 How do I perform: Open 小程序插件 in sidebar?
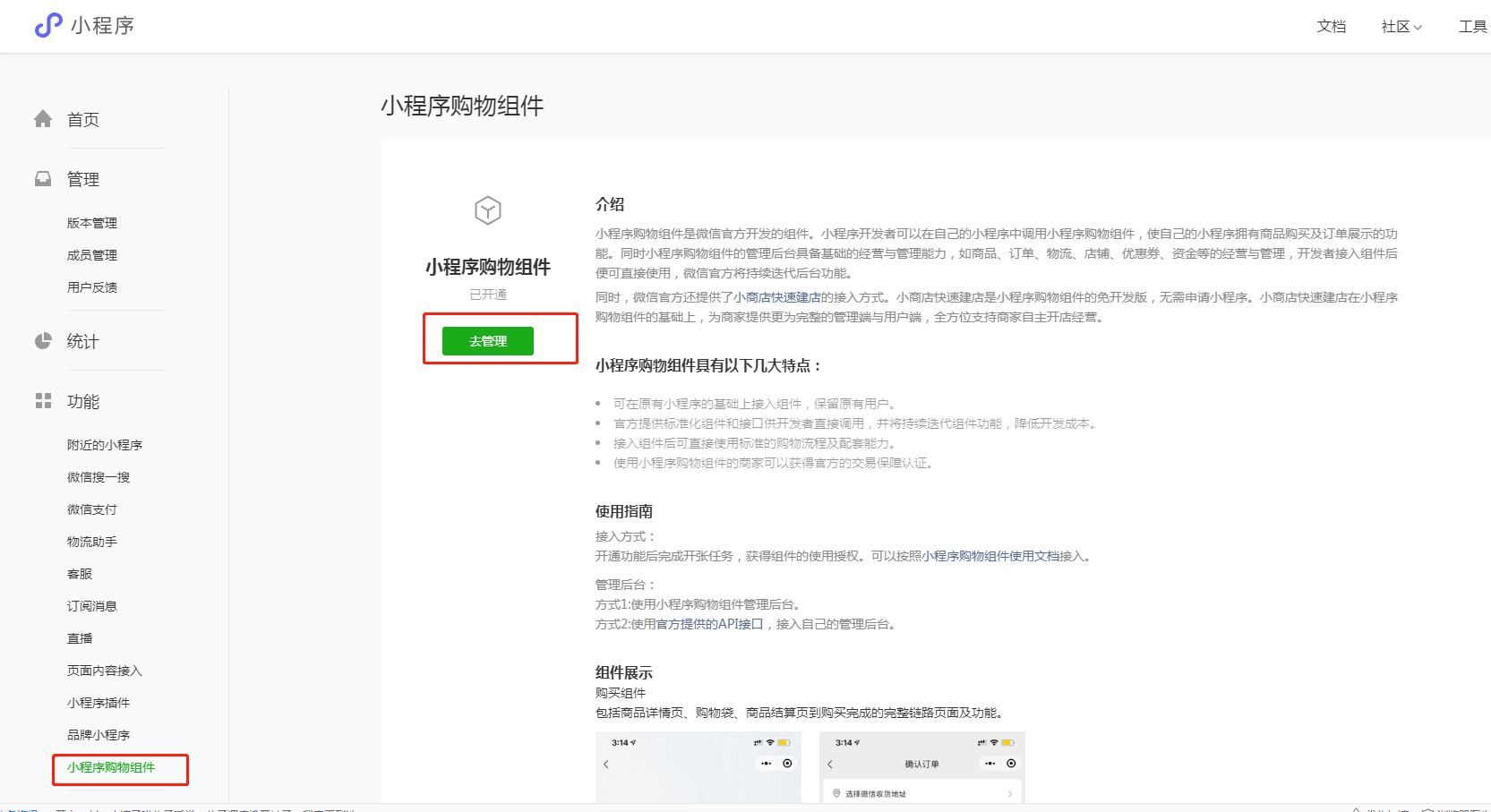[99, 703]
